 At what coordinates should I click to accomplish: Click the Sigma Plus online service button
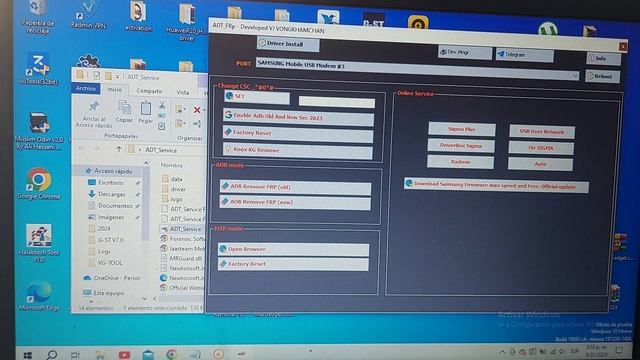click(x=462, y=129)
